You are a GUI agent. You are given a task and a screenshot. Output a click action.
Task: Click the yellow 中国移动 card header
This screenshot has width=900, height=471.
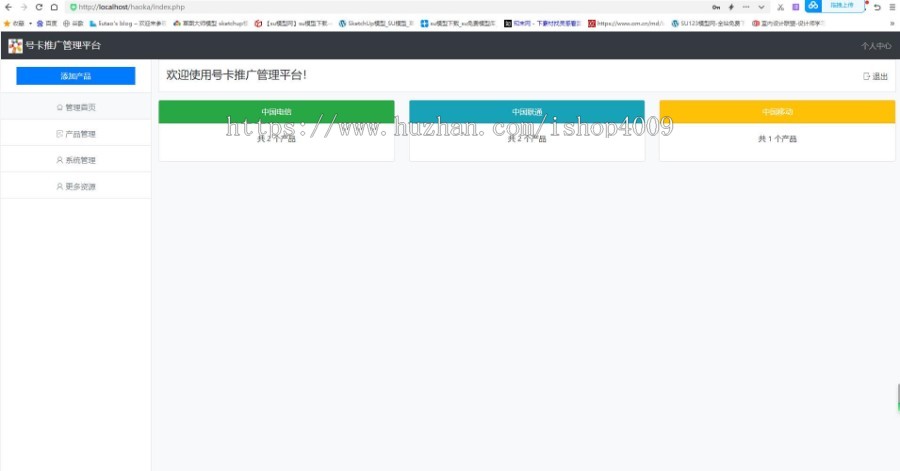coord(777,111)
